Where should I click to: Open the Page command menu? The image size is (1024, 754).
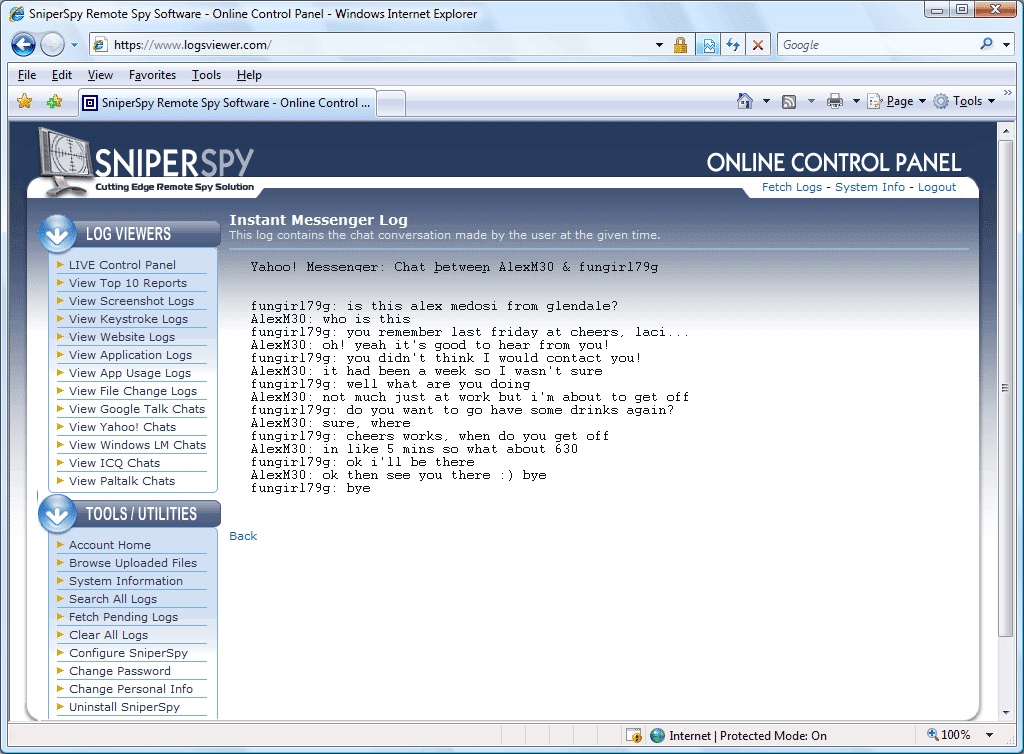tap(897, 101)
